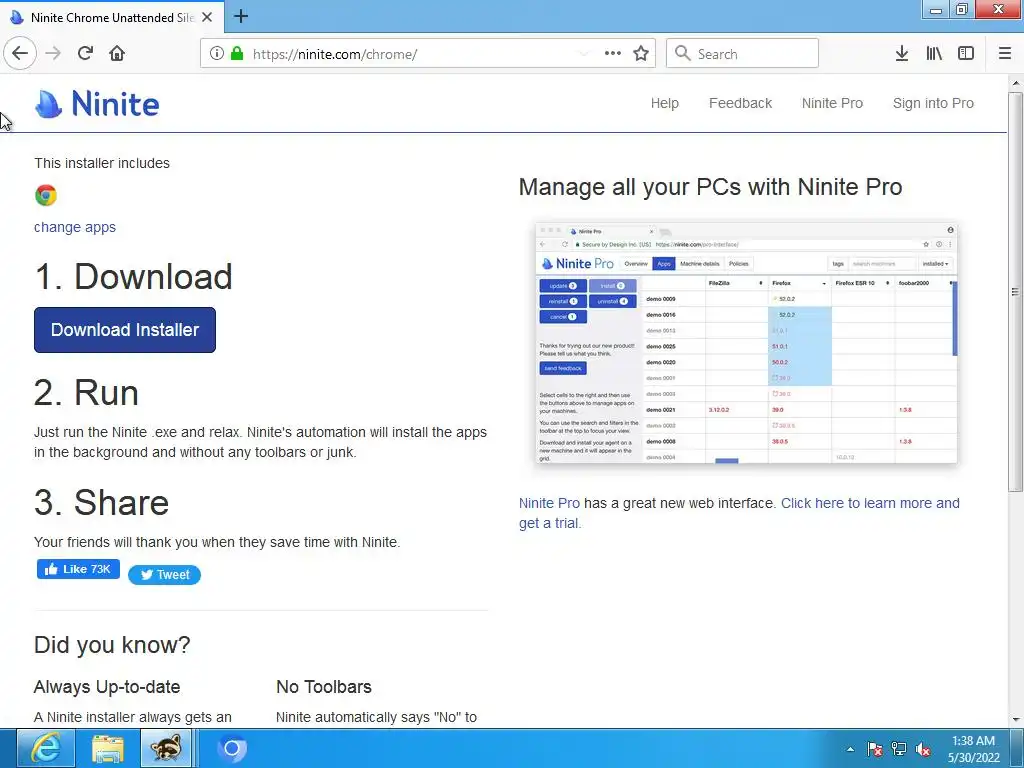Go back to the previous page
Image resolution: width=1024 pixels, height=768 pixels.
[x=20, y=54]
